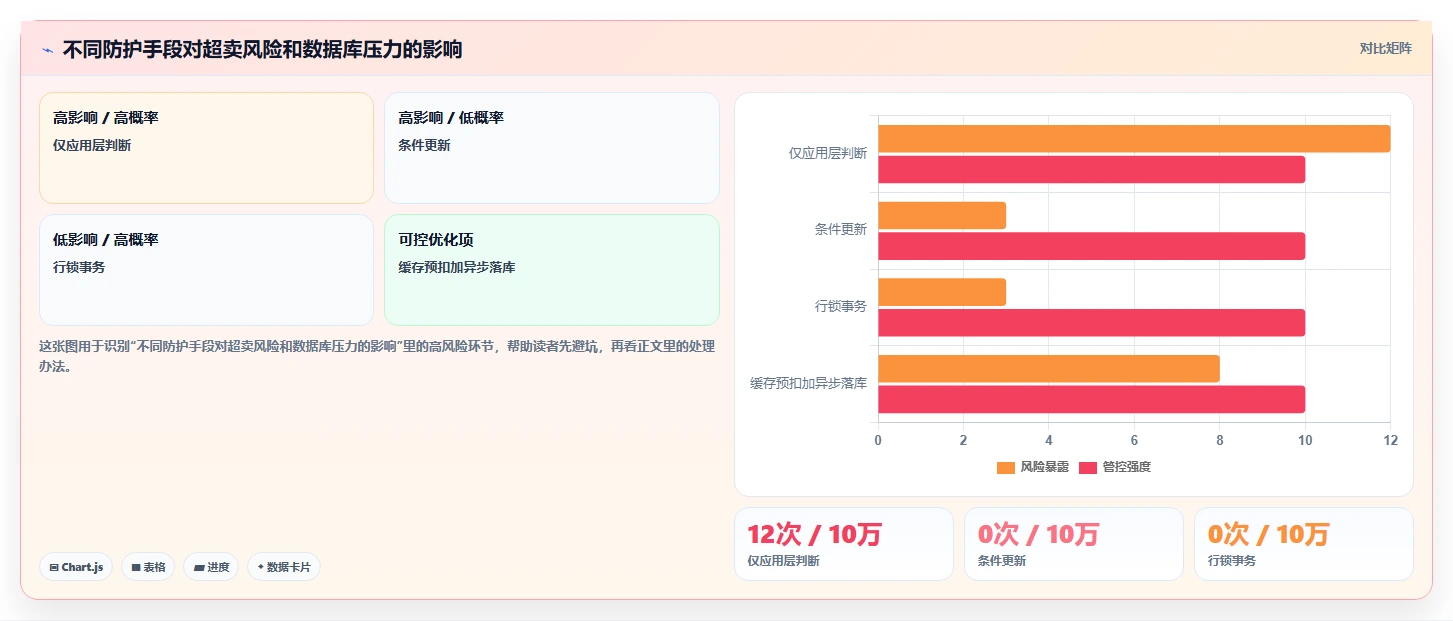Click the lightning icon beside the title
This screenshot has width=1453, height=621.
coord(47,50)
